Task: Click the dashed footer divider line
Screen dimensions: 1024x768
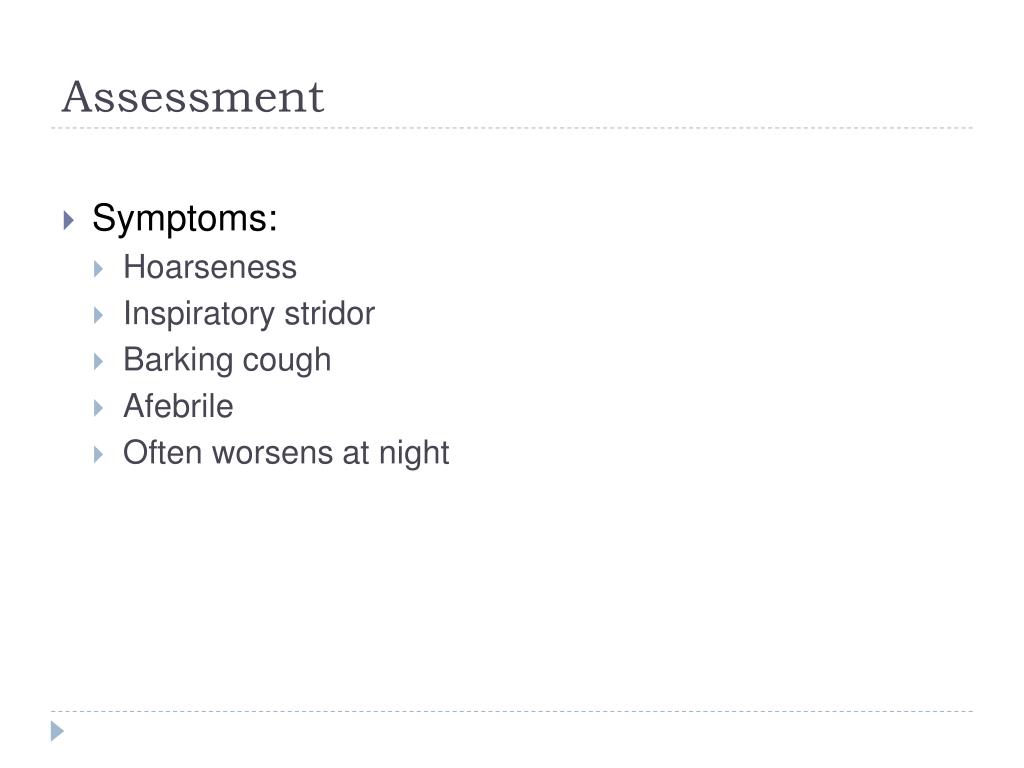Action: pyautogui.click(x=512, y=711)
